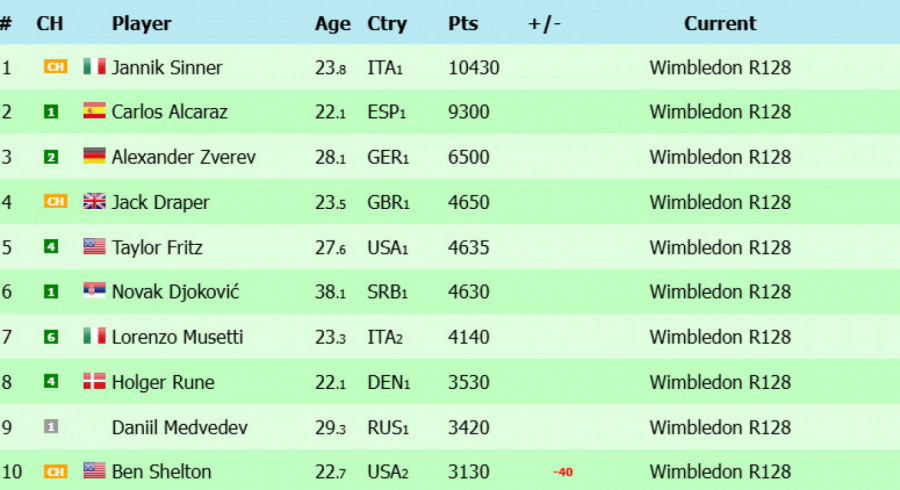Click the Spanish flag next to Carlos Alcaraz
Screen dimensions: 900x490
pyautogui.click(x=94, y=111)
